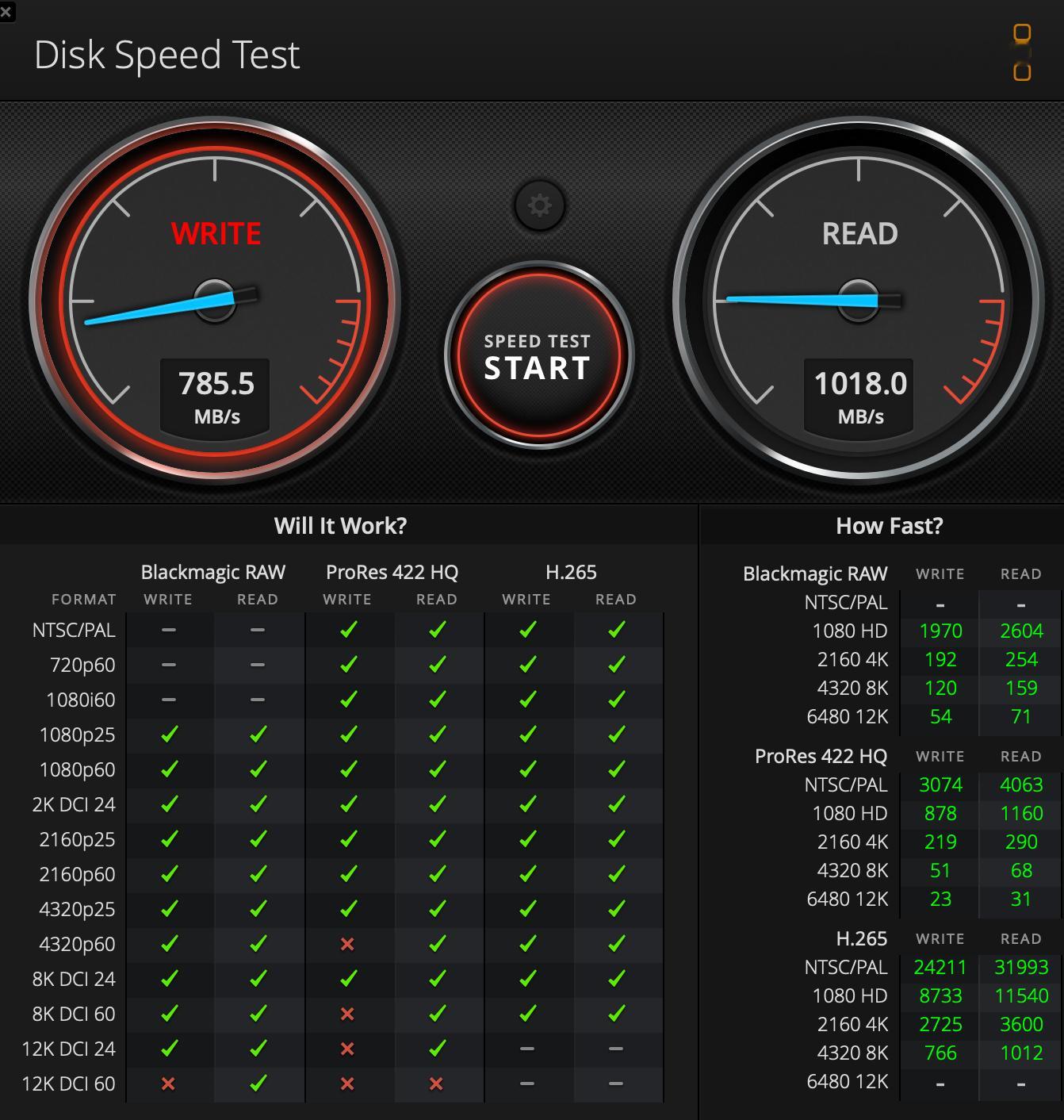The height and width of the screenshot is (1120, 1064).
Task: Click the 2604 Blackmagic RAW 1080 HD read value
Action: pos(1021,631)
